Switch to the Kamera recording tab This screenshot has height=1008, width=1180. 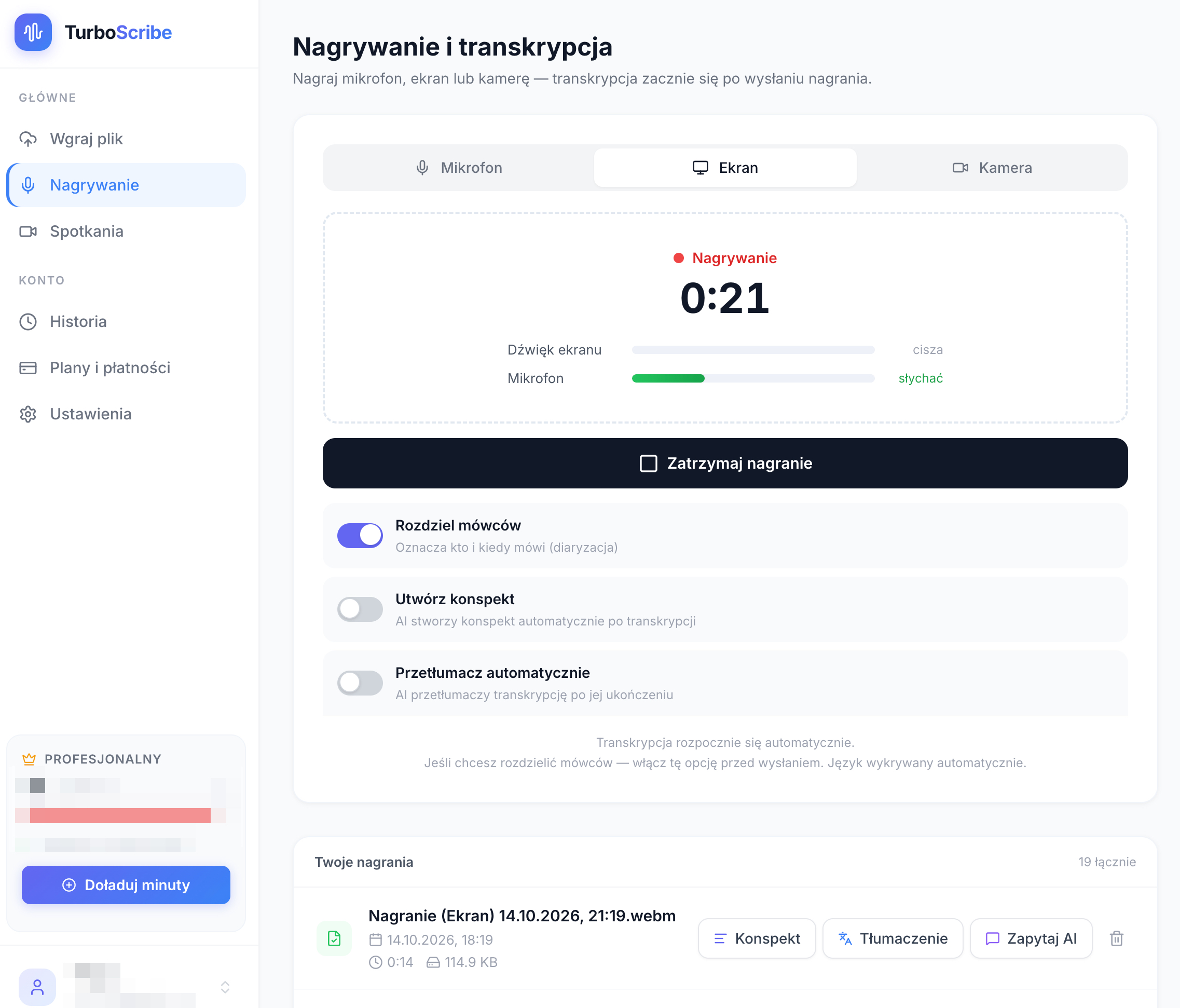point(992,168)
